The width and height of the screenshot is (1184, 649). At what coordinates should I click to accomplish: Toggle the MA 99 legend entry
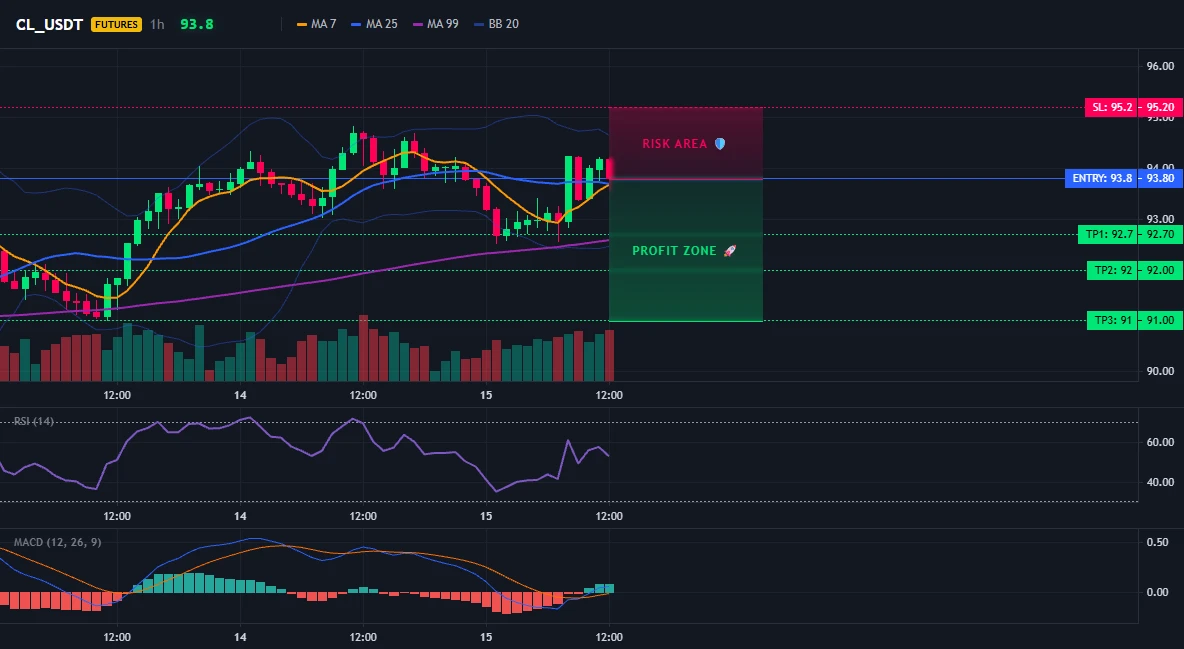(x=436, y=24)
